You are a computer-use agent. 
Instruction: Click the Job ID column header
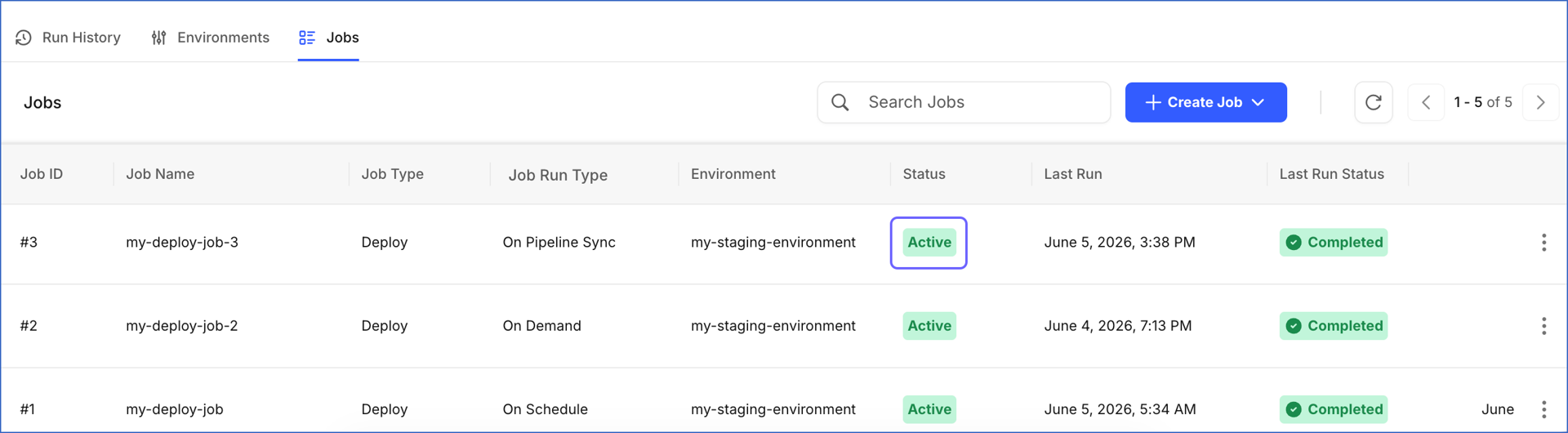(42, 174)
